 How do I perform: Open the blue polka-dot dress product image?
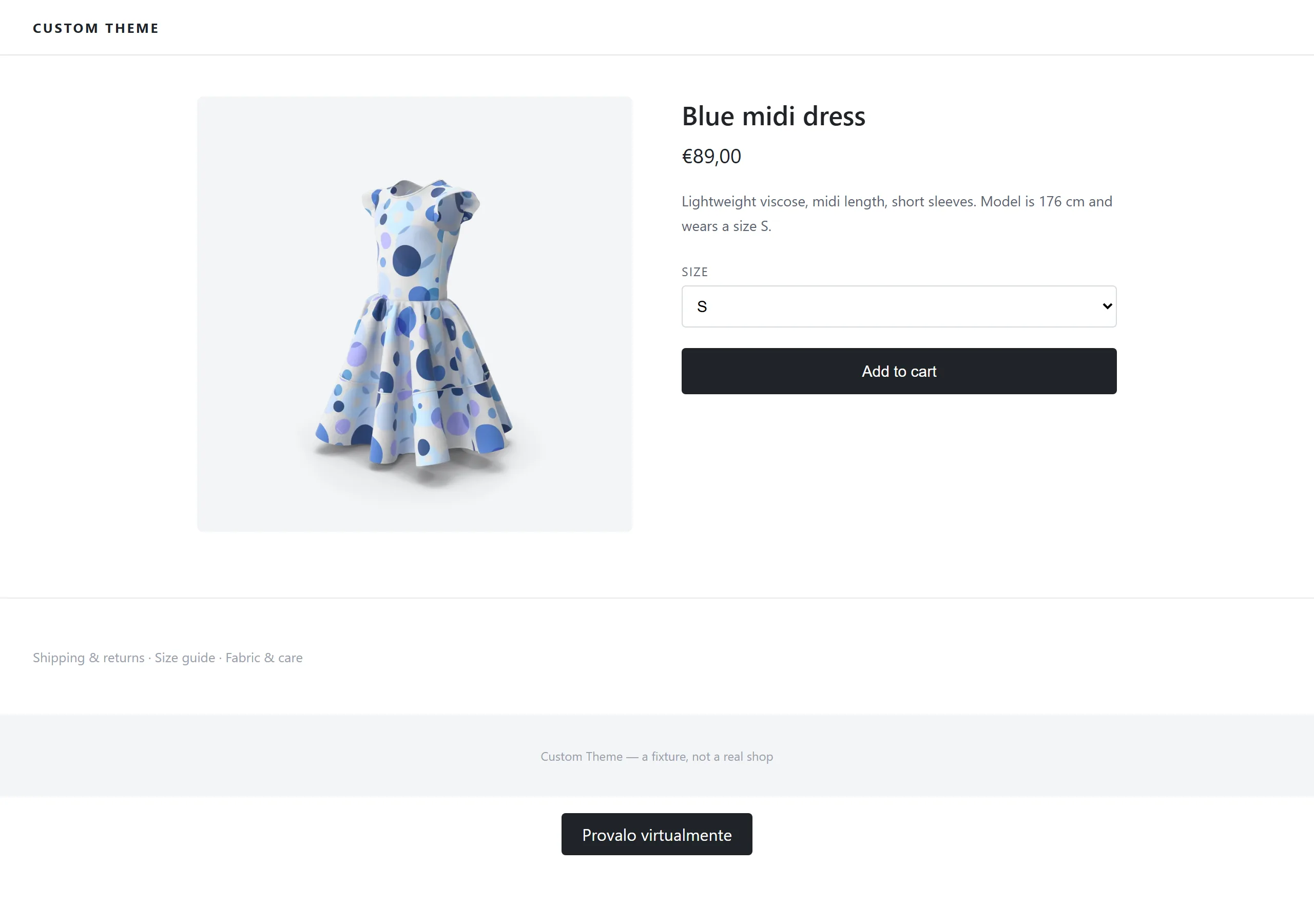[x=414, y=314]
